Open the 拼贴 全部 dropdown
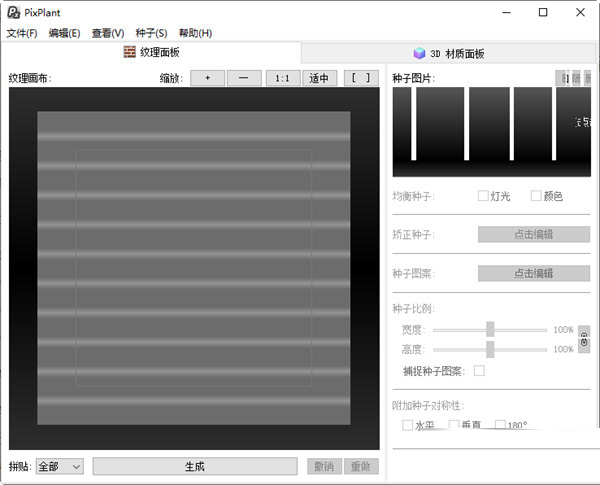The width and height of the screenshot is (600, 485). tap(59, 466)
